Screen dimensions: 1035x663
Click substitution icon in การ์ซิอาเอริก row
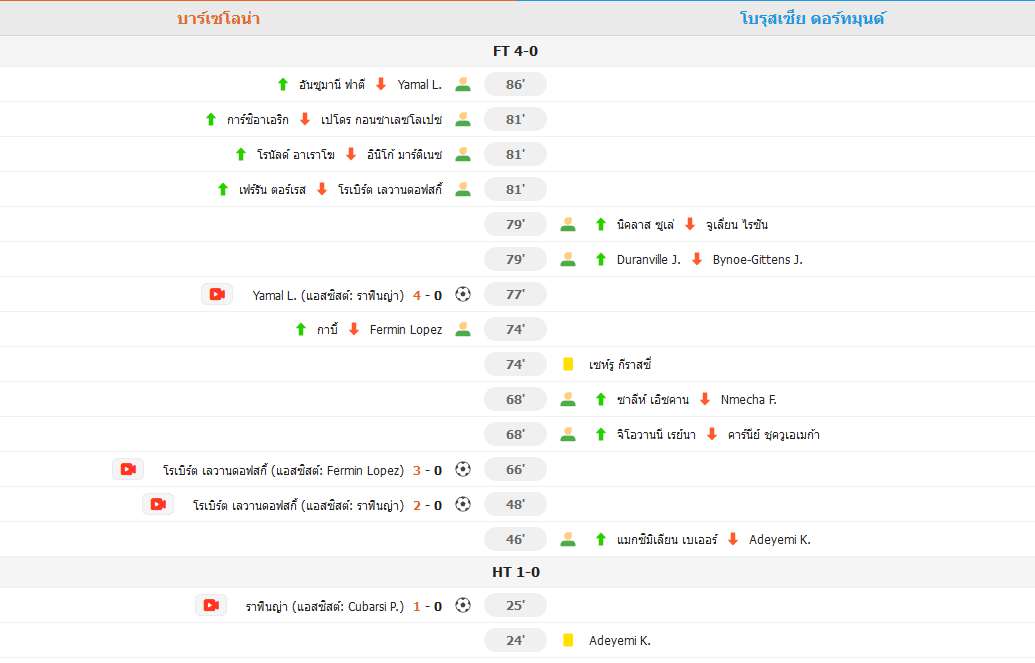click(463, 120)
